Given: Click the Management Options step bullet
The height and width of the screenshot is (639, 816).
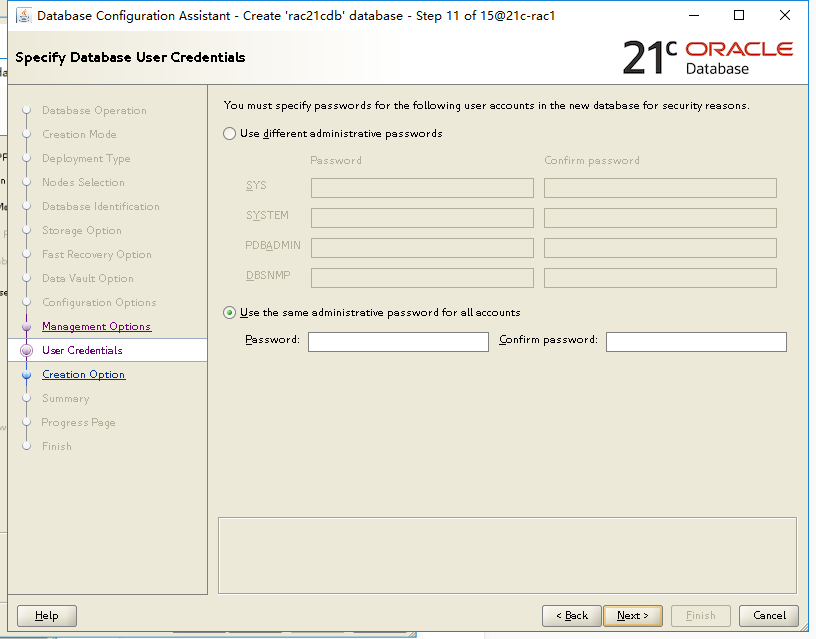Looking at the screenshot, I should (27, 326).
